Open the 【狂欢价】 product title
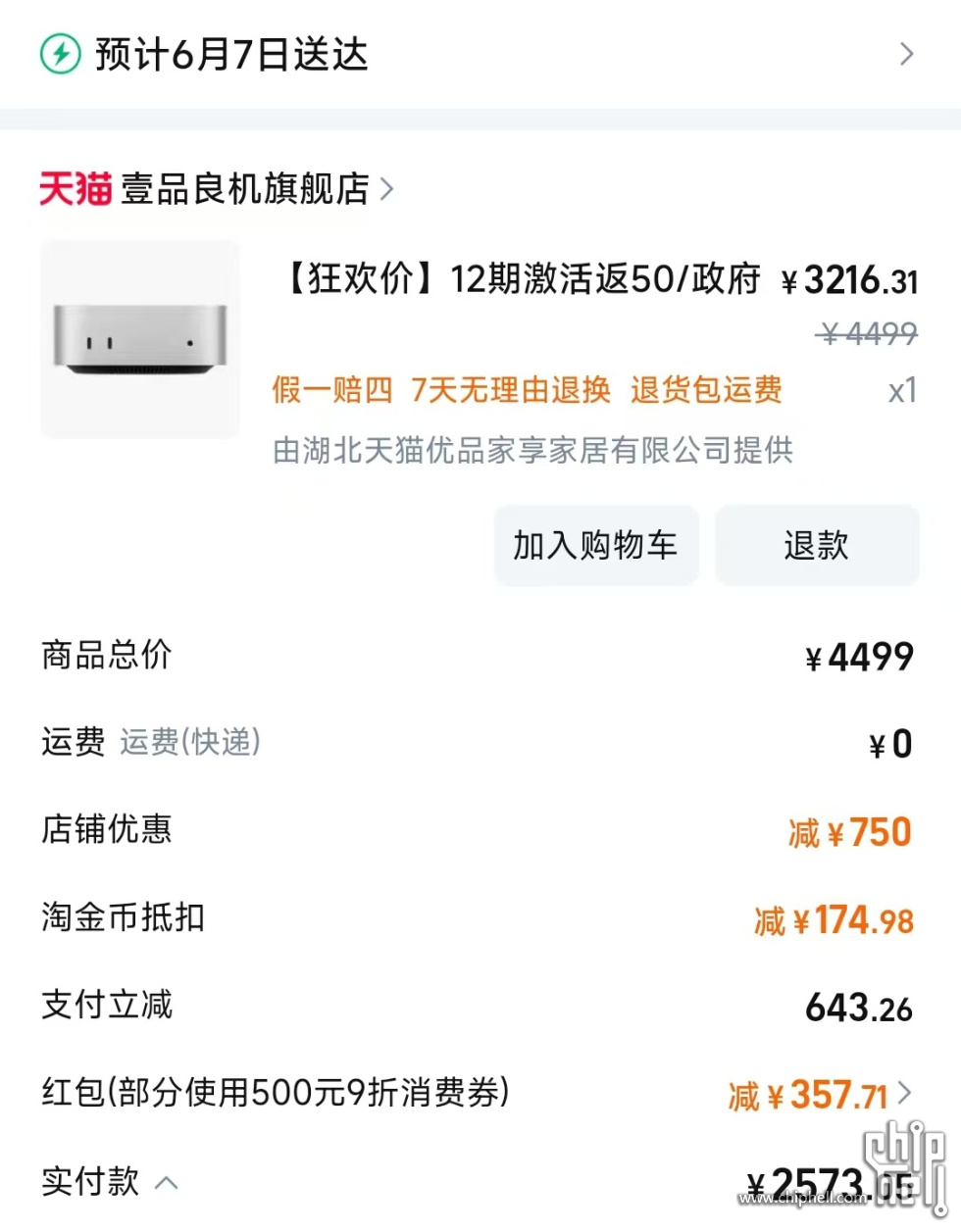 (x=520, y=279)
